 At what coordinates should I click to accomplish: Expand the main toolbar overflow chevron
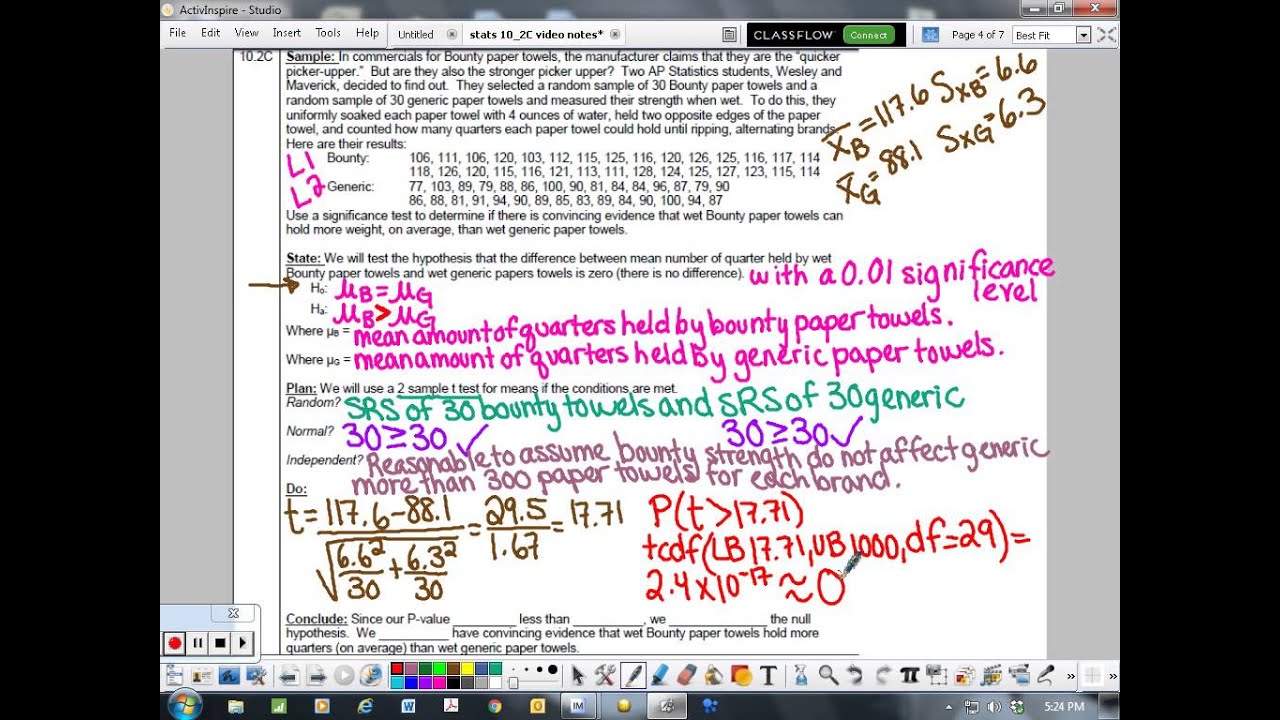[x=1070, y=675]
